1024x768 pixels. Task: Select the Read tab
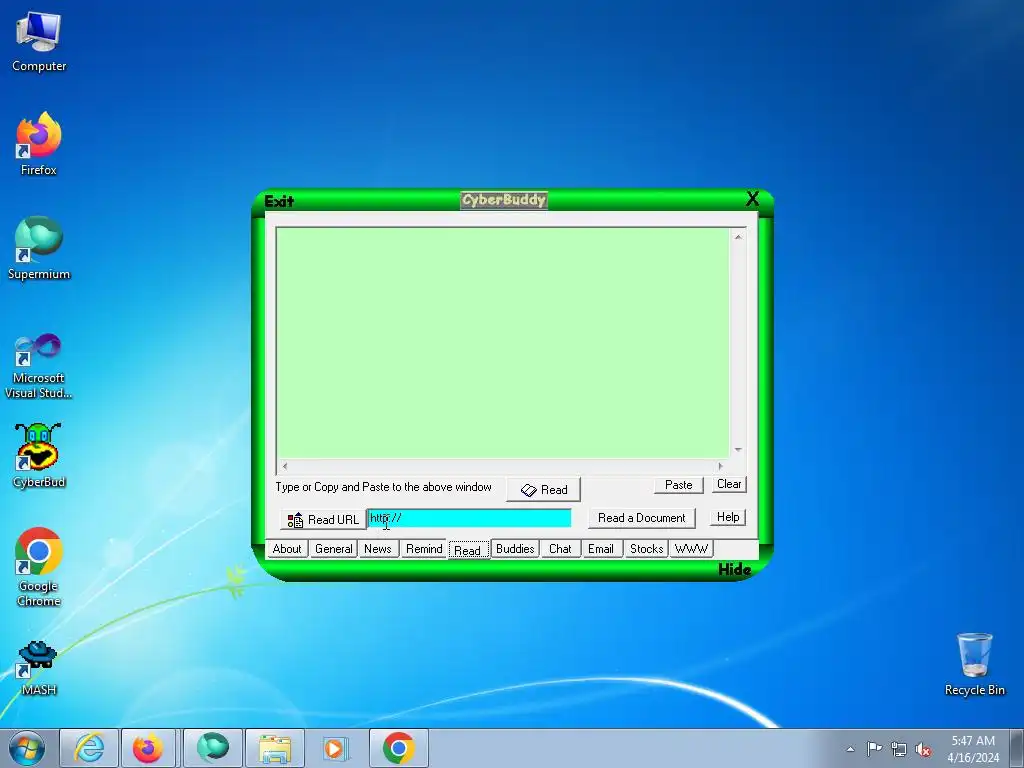pyautogui.click(x=468, y=550)
